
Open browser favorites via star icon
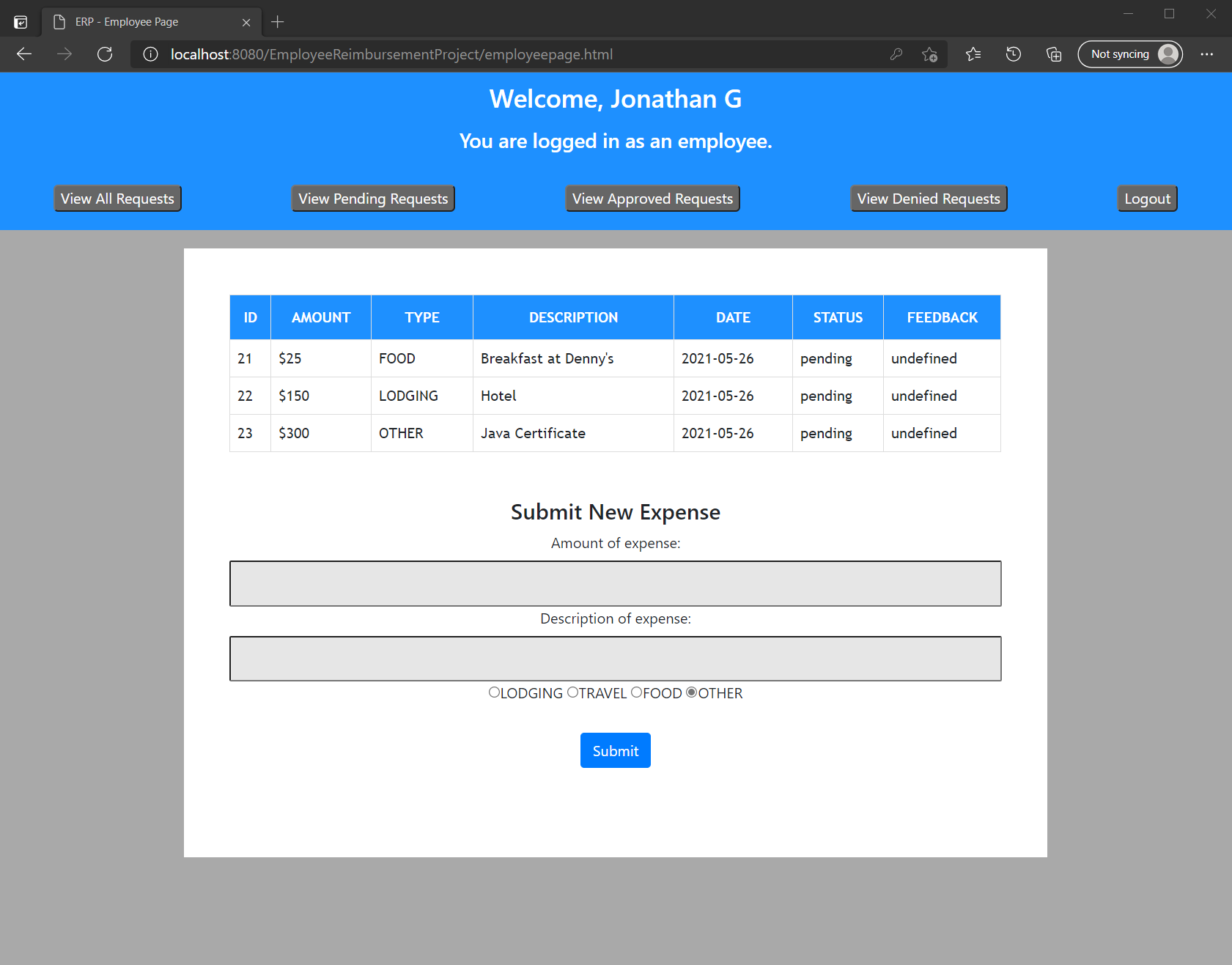pyautogui.click(x=929, y=54)
